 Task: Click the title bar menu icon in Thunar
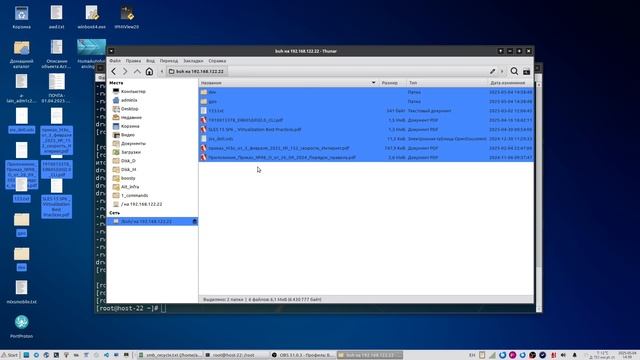click(x=111, y=51)
